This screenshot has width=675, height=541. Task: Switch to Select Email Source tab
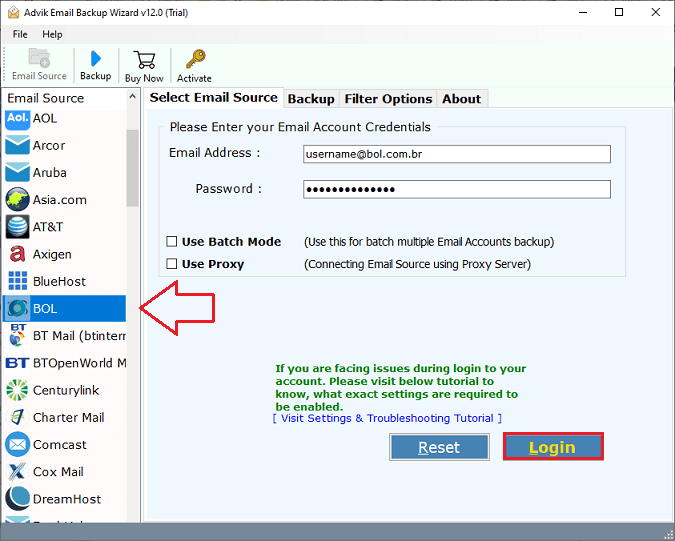[214, 97]
